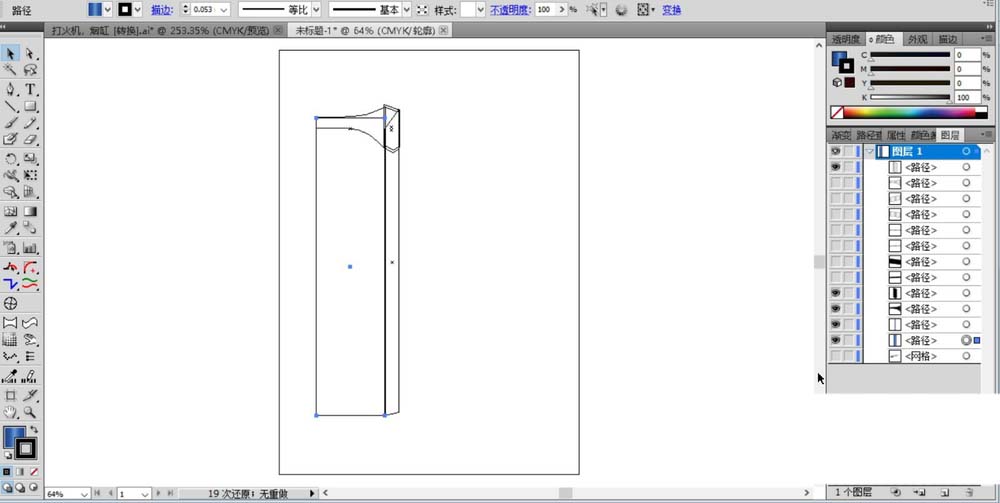Image resolution: width=1000 pixels, height=503 pixels.
Task: Click the swap fill and stroke arrow
Action: (34, 430)
